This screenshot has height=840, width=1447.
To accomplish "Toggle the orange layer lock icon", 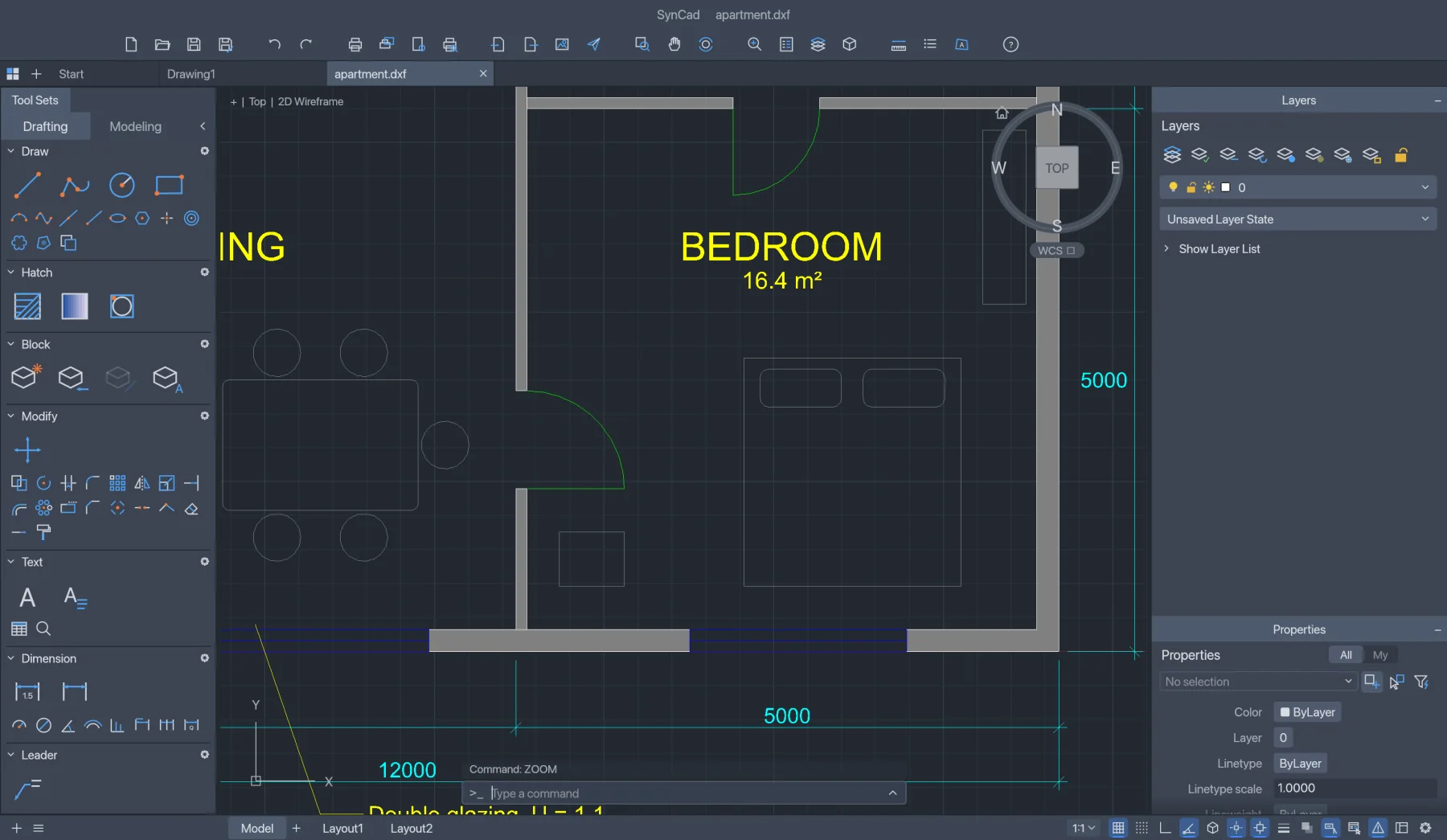I will [x=1400, y=155].
